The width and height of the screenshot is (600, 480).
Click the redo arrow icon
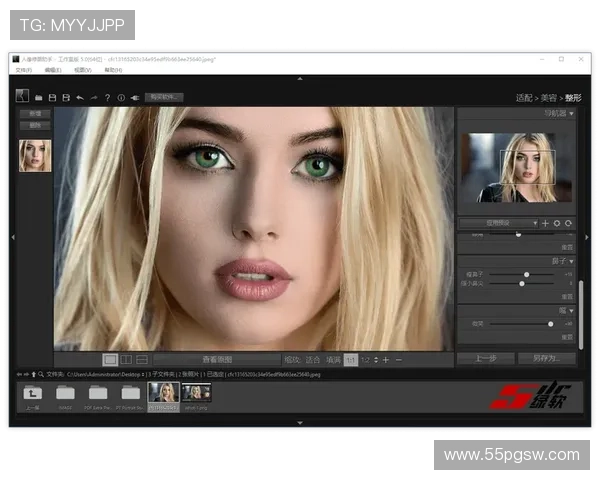(94, 98)
